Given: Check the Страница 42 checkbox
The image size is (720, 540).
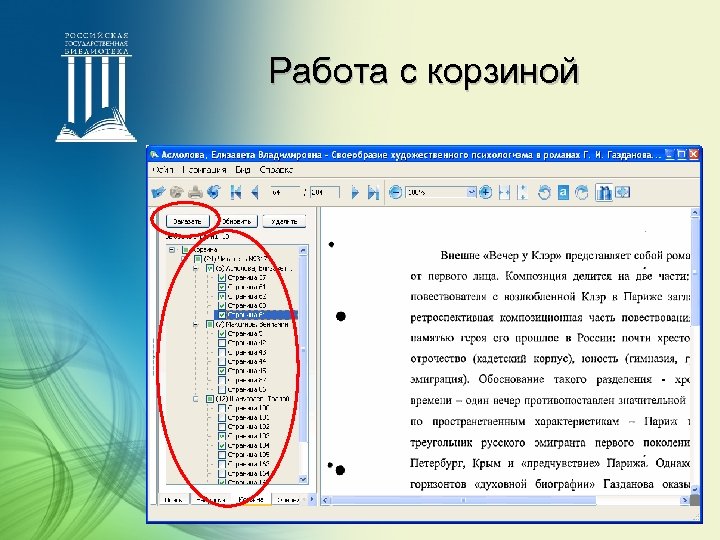Looking at the screenshot, I should pos(222,343).
